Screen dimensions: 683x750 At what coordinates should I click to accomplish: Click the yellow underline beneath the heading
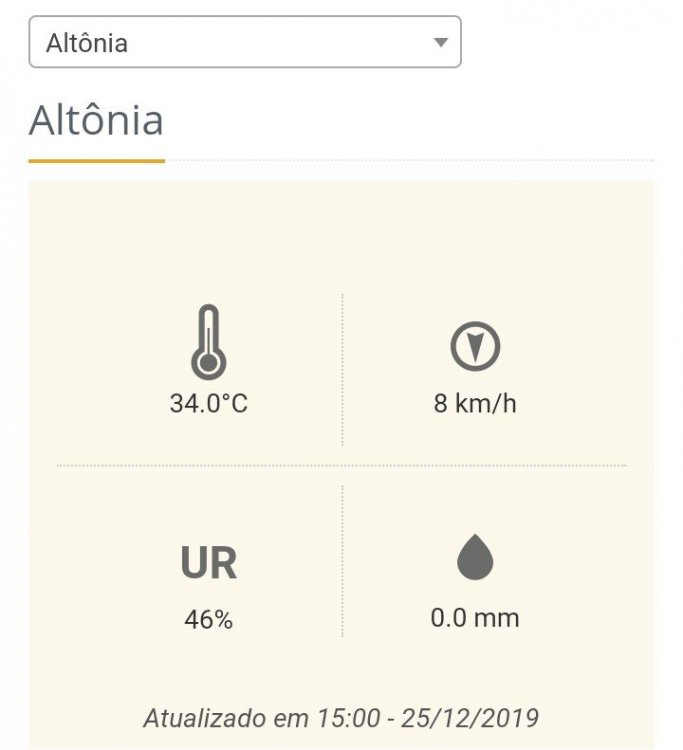pos(96,160)
